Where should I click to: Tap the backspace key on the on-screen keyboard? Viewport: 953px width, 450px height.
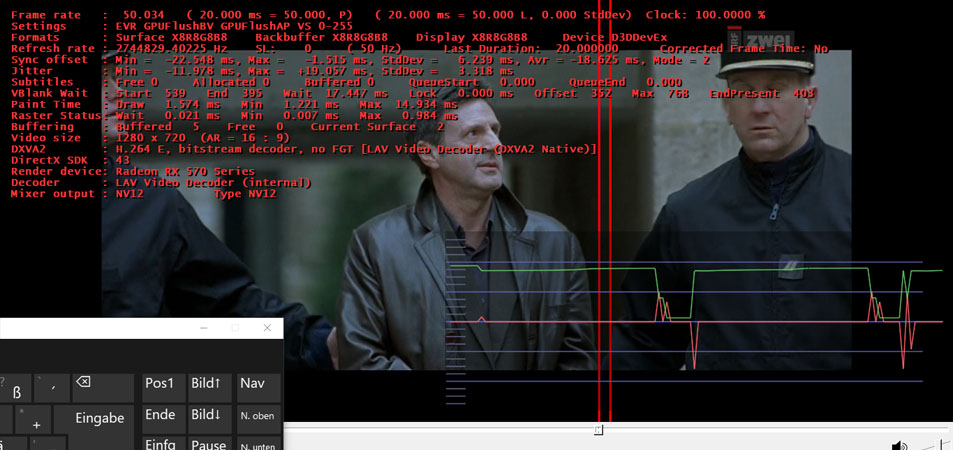point(103,388)
